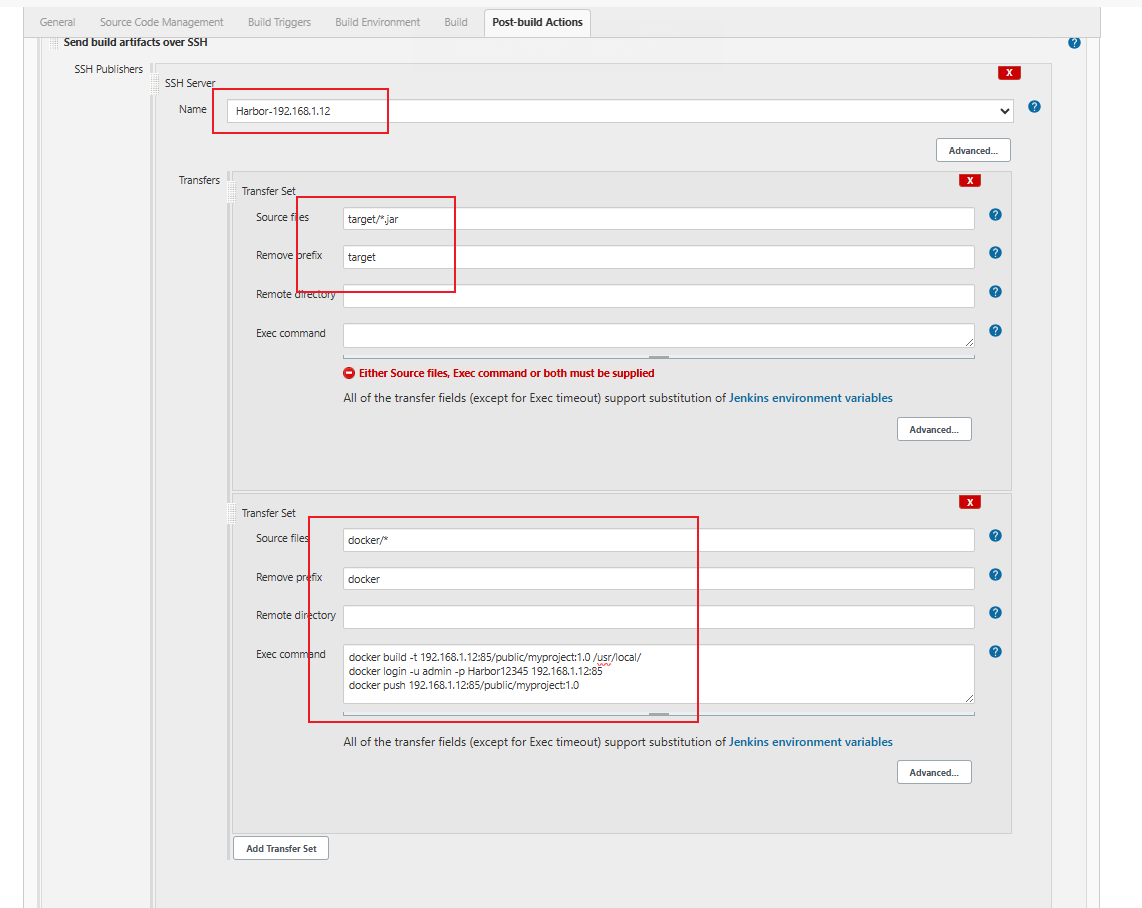Click Exec command box with docker build commands
The height and width of the screenshot is (908, 1142).
tap(658, 674)
